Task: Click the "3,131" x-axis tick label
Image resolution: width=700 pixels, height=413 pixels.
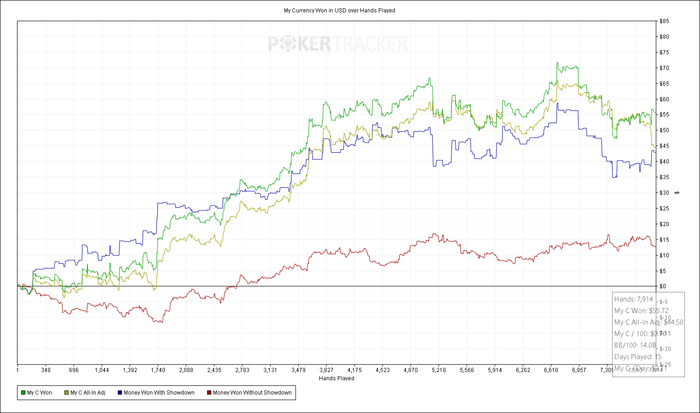Action: pyautogui.click(x=270, y=370)
